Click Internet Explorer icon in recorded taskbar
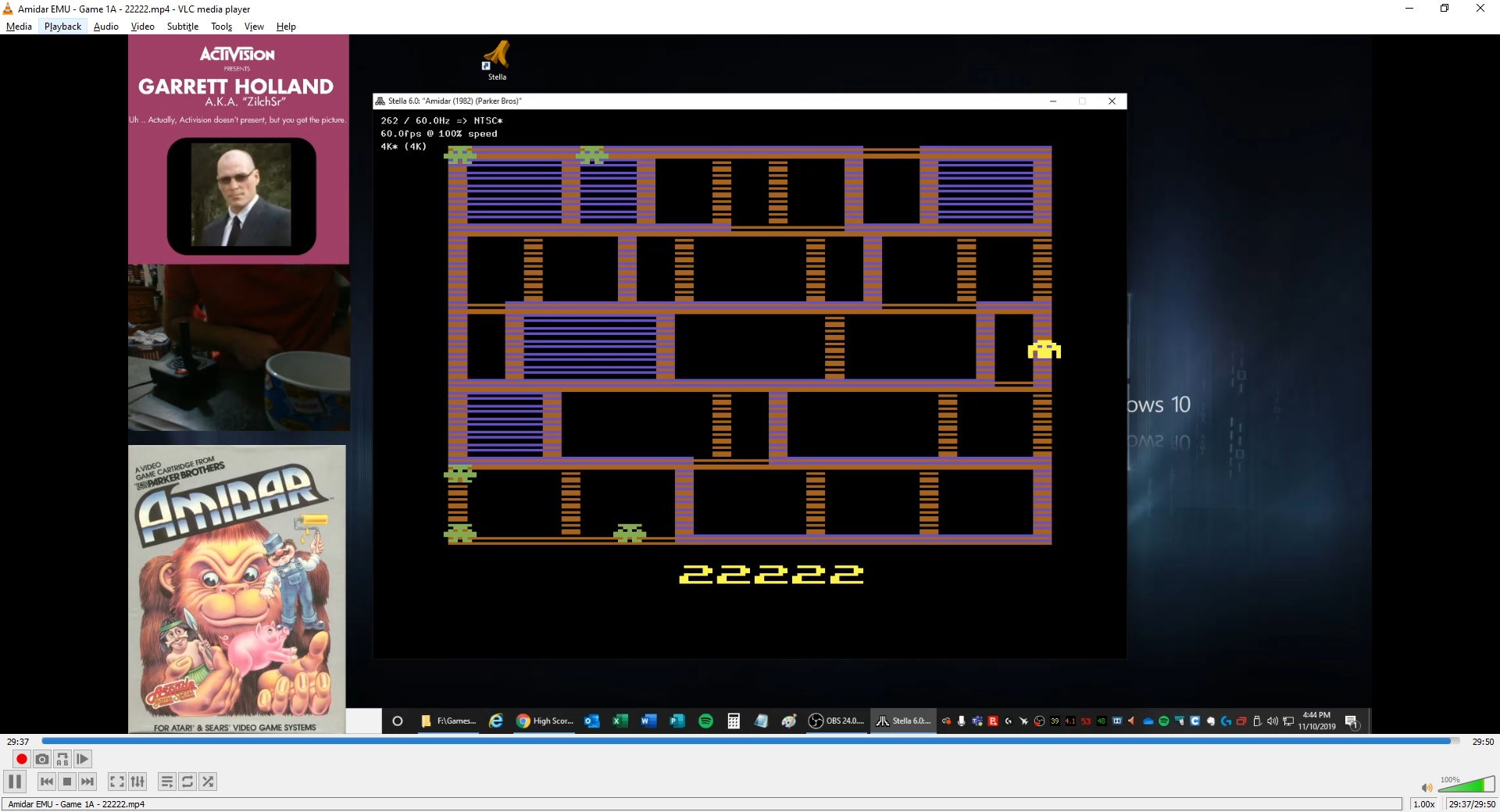This screenshot has height=812, width=1500. pos(496,721)
